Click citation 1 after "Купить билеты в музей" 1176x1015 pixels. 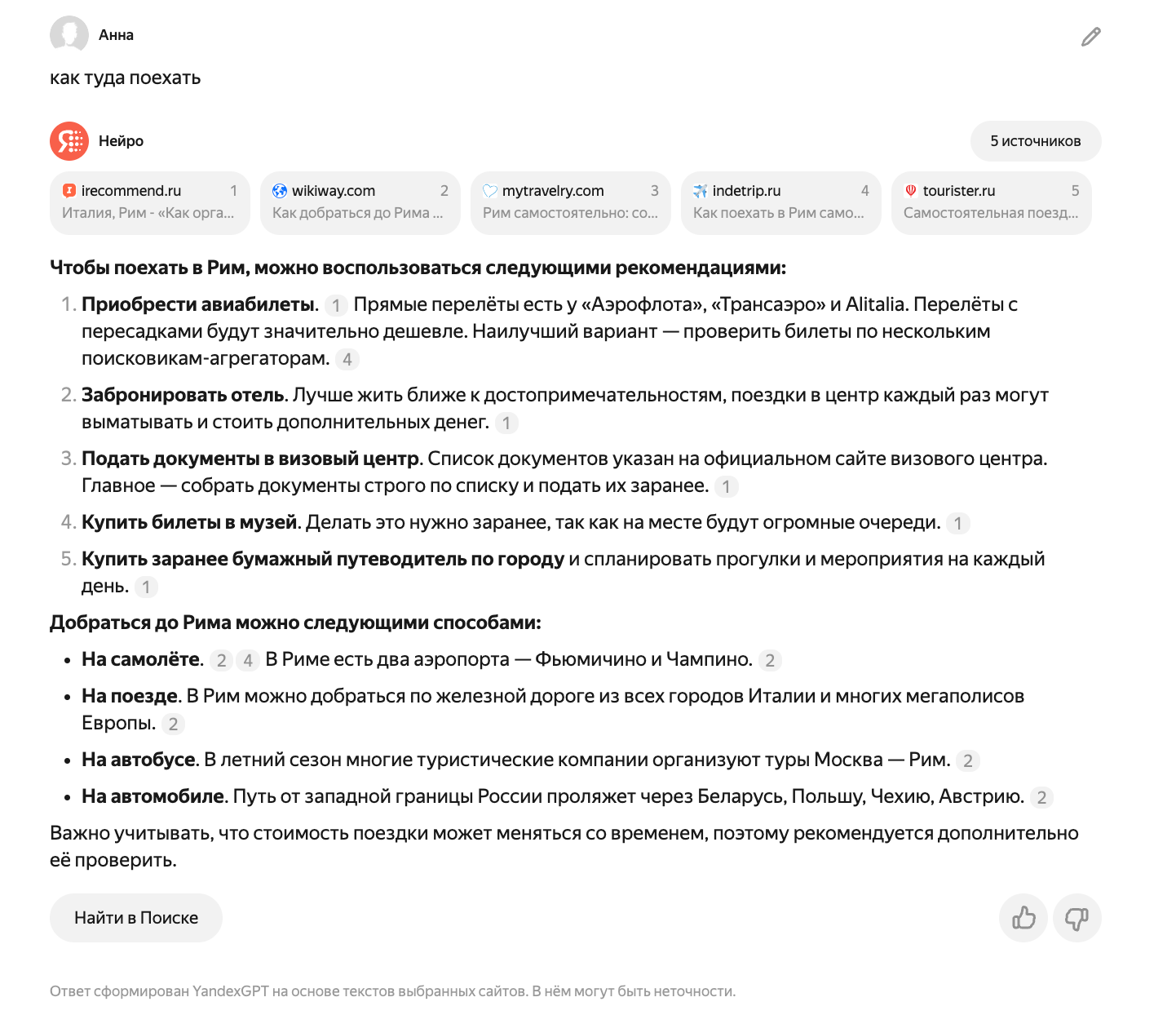click(959, 523)
